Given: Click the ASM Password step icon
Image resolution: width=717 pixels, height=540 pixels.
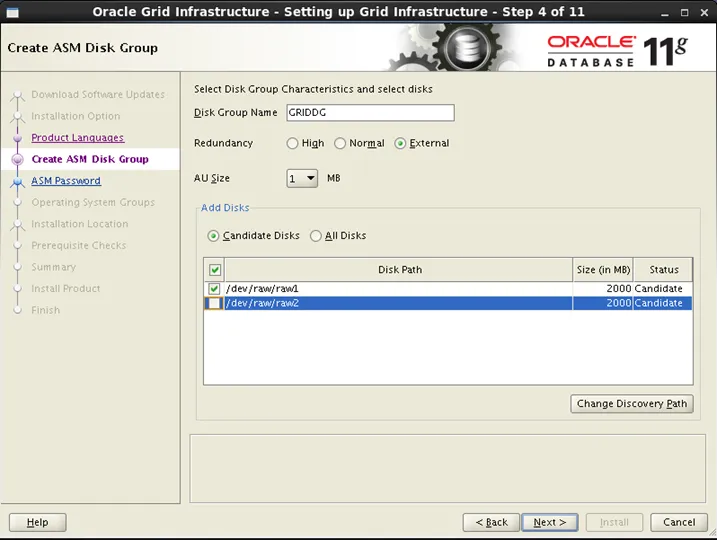Looking at the screenshot, I should pos(17,182).
